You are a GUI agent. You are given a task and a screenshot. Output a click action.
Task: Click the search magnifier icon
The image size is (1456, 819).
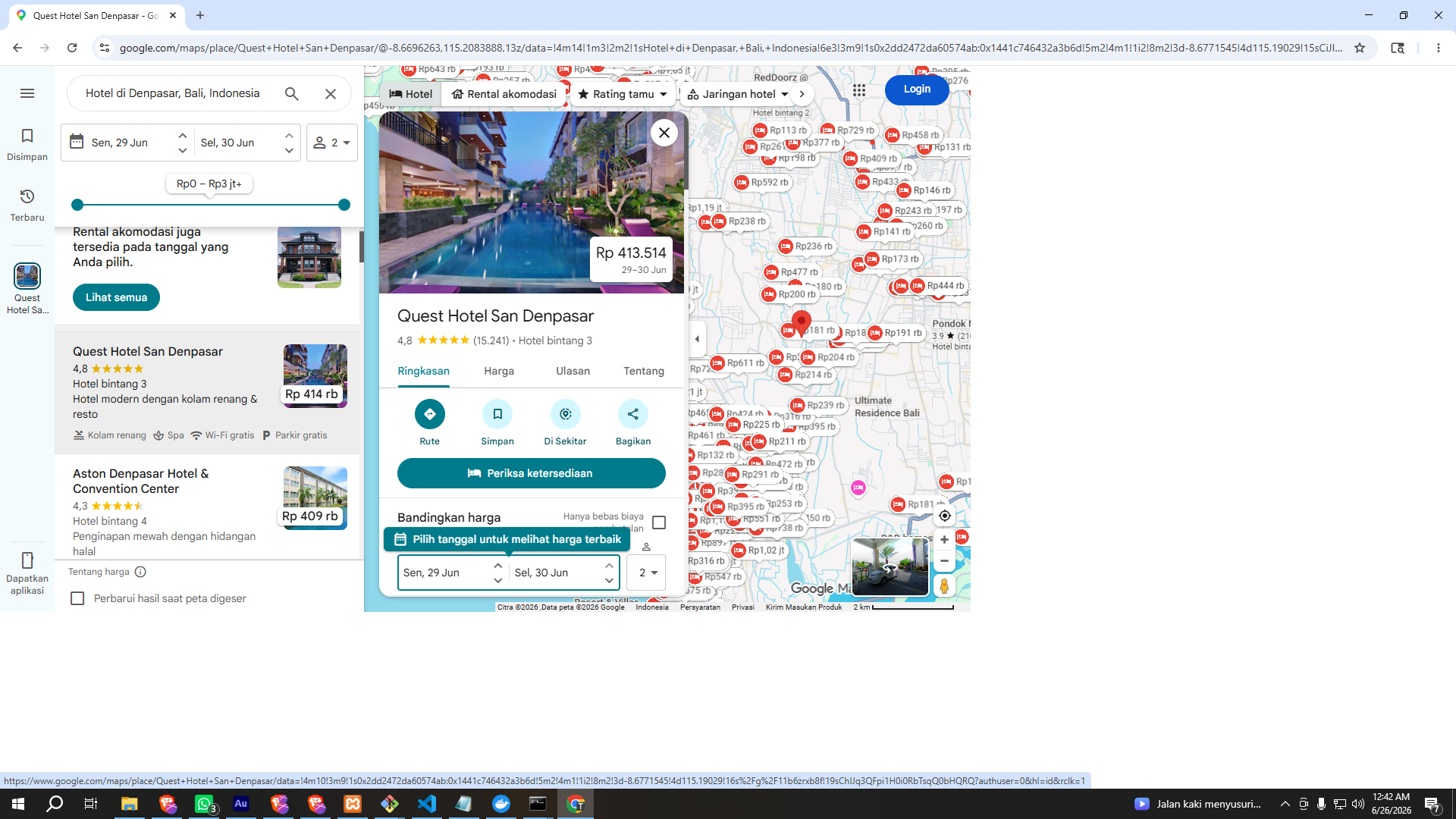292,93
